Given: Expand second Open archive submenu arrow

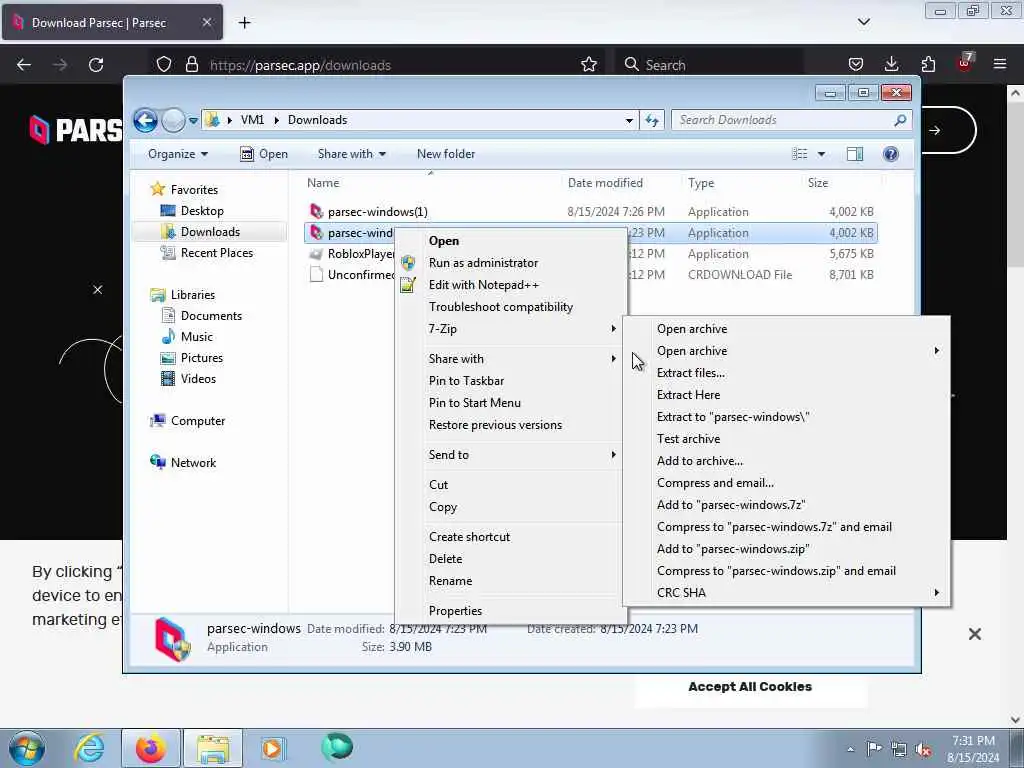Looking at the screenshot, I should pos(936,351).
